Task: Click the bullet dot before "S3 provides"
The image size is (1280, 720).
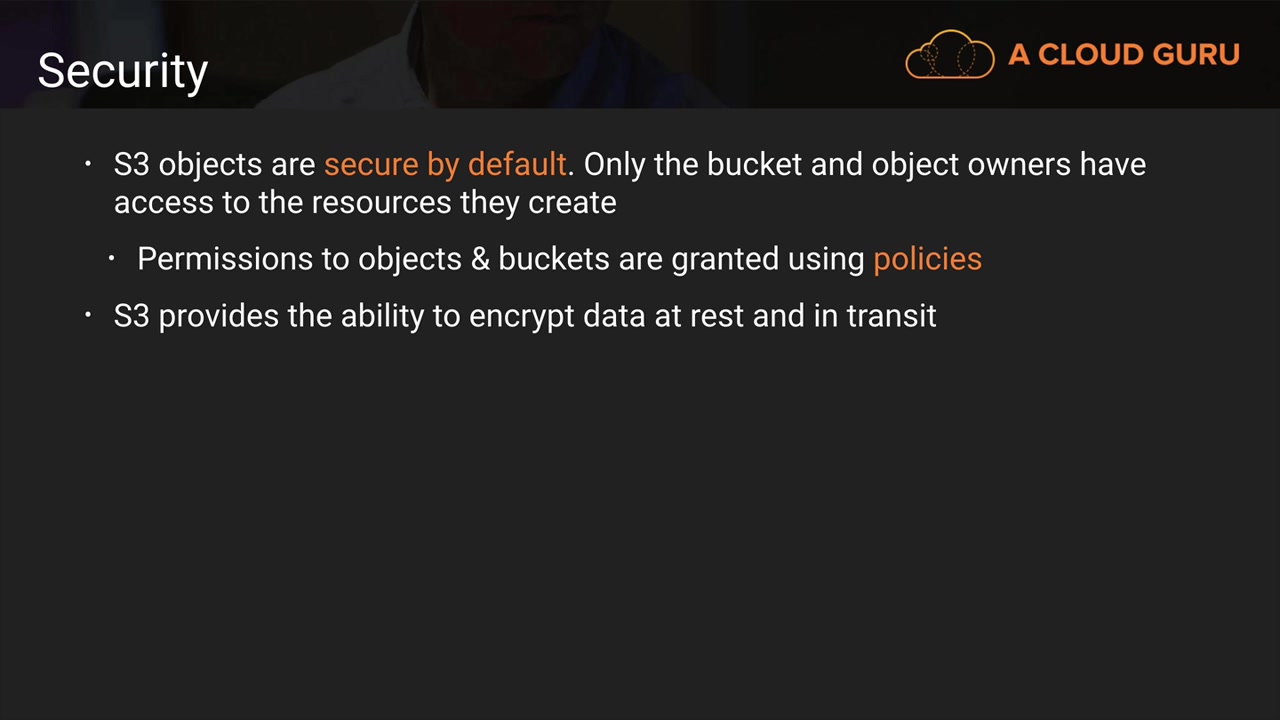Action: pos(88,316)
